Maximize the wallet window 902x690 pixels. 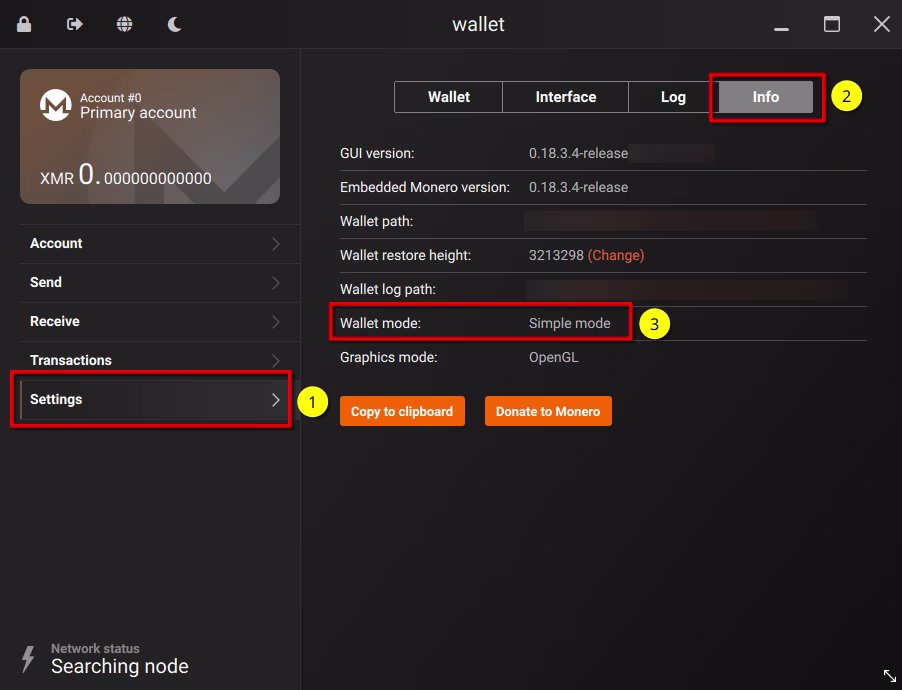831,24
